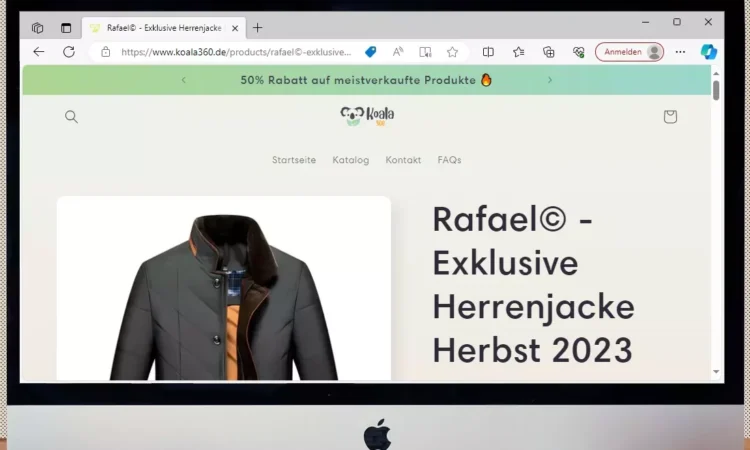Open browser essentials heart icon
This screenshot has width=750, height=450.
579,52
